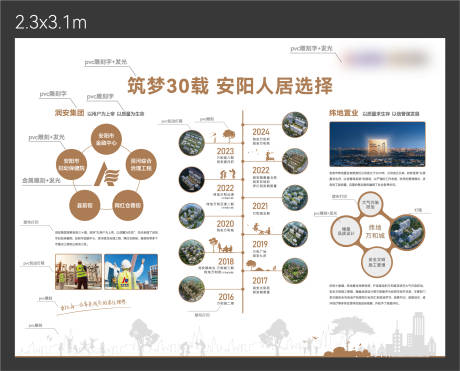Open the circular aerial photo beside 2020
The width and height of the screenshot is (460, 371).
point(192,216)
